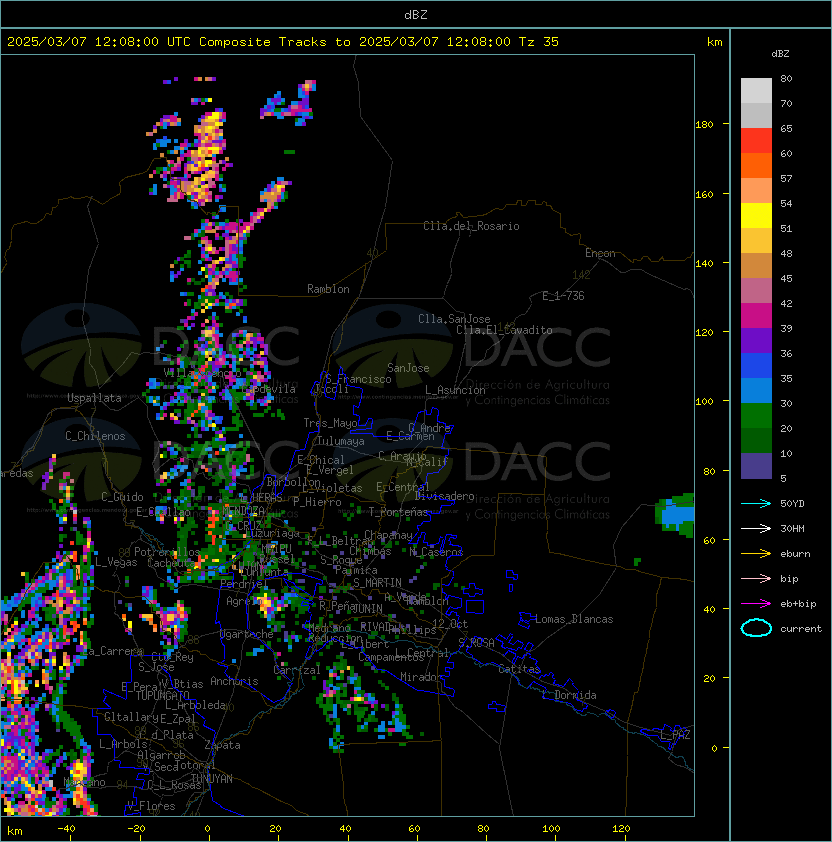Click the blue-green radar echo at east edge

click(675, 515)
